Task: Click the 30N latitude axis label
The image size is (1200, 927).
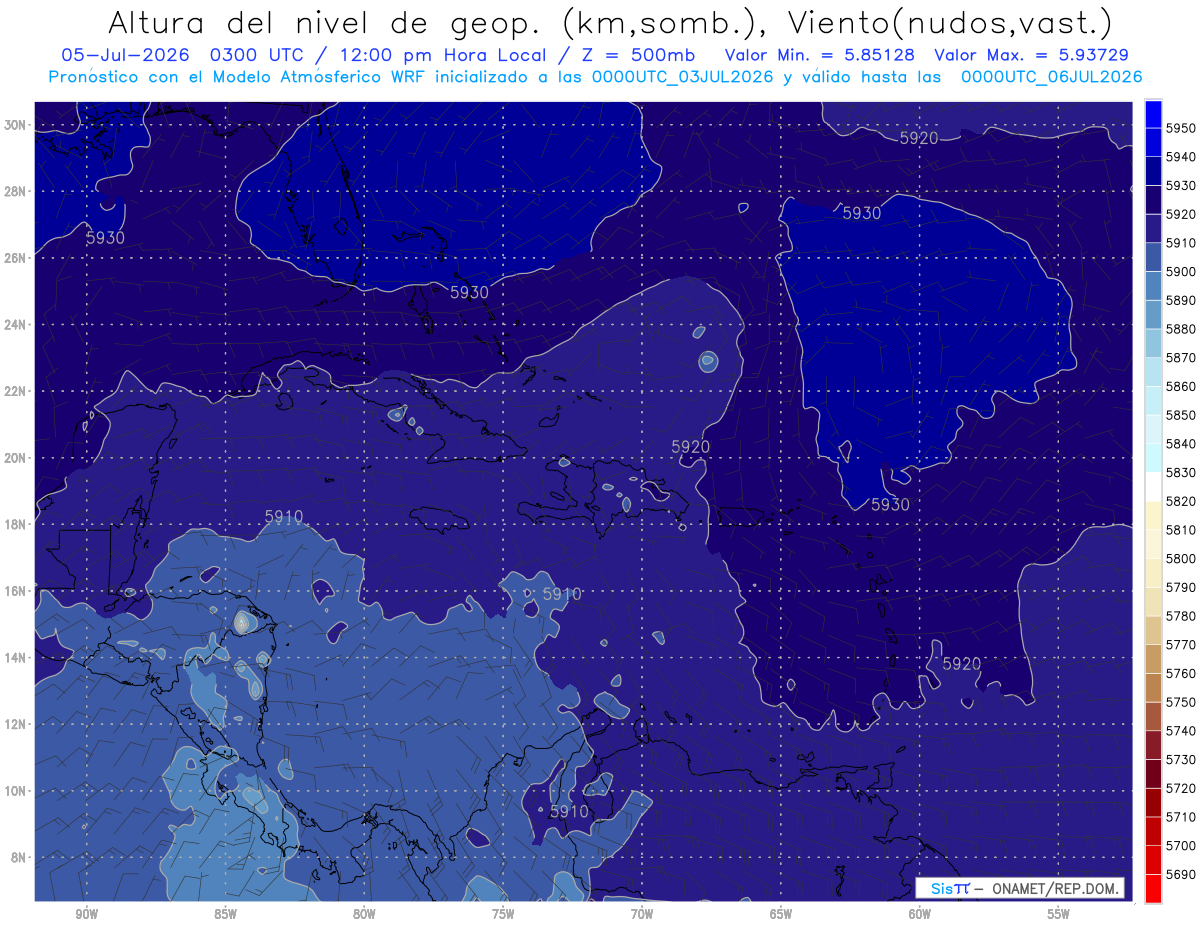Action: [15, 125]
